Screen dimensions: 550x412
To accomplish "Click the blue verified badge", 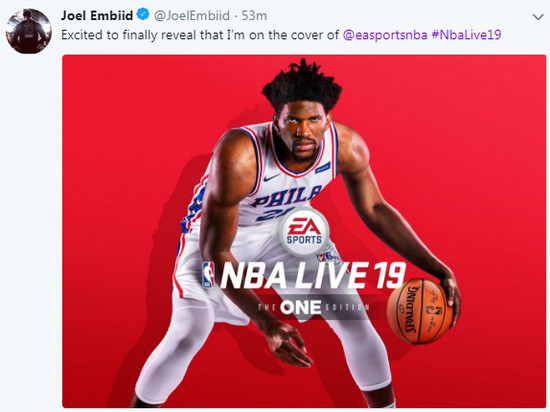I will click(x=143, y=15).
